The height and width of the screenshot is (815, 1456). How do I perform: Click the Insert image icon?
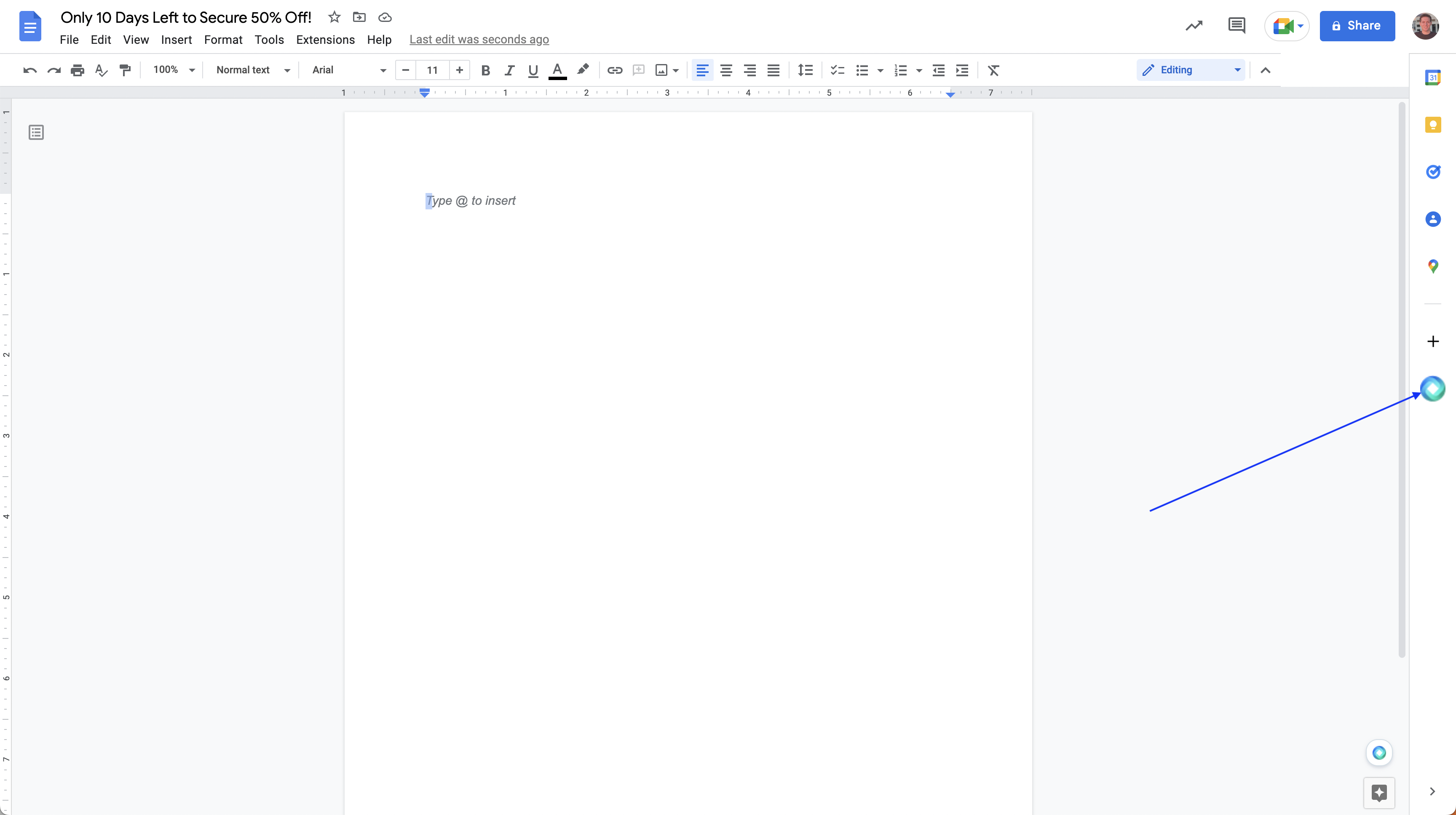tap(661, 70)
